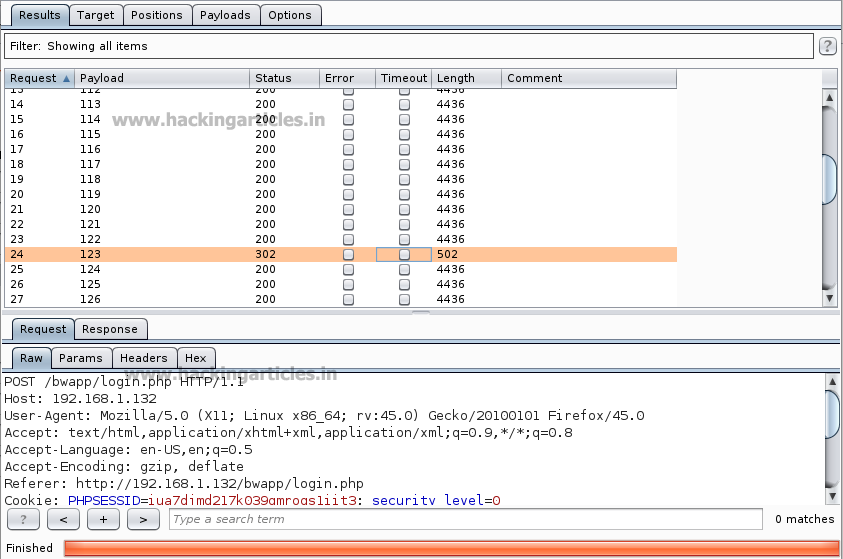Click the search help question mark button
The image size is (843, 559).
pos(23,519)
